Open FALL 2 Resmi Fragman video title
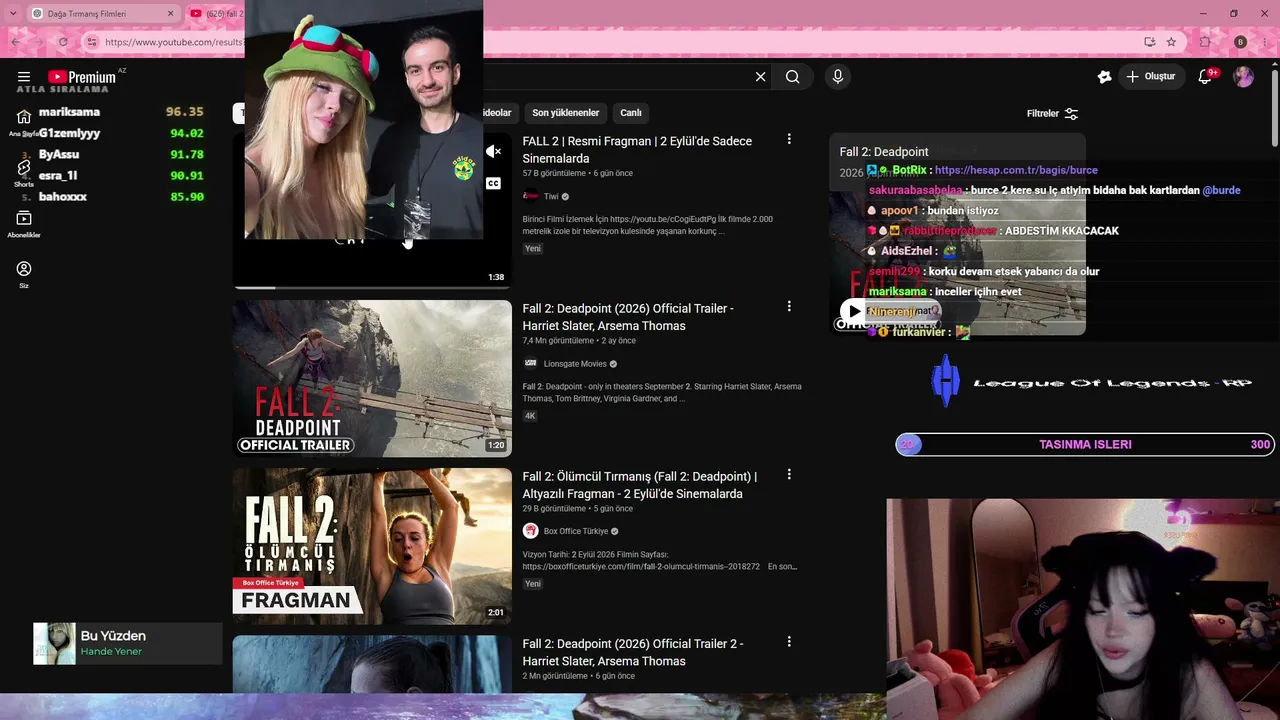Screen dimensions: 1280x720 tap(637, 150)
